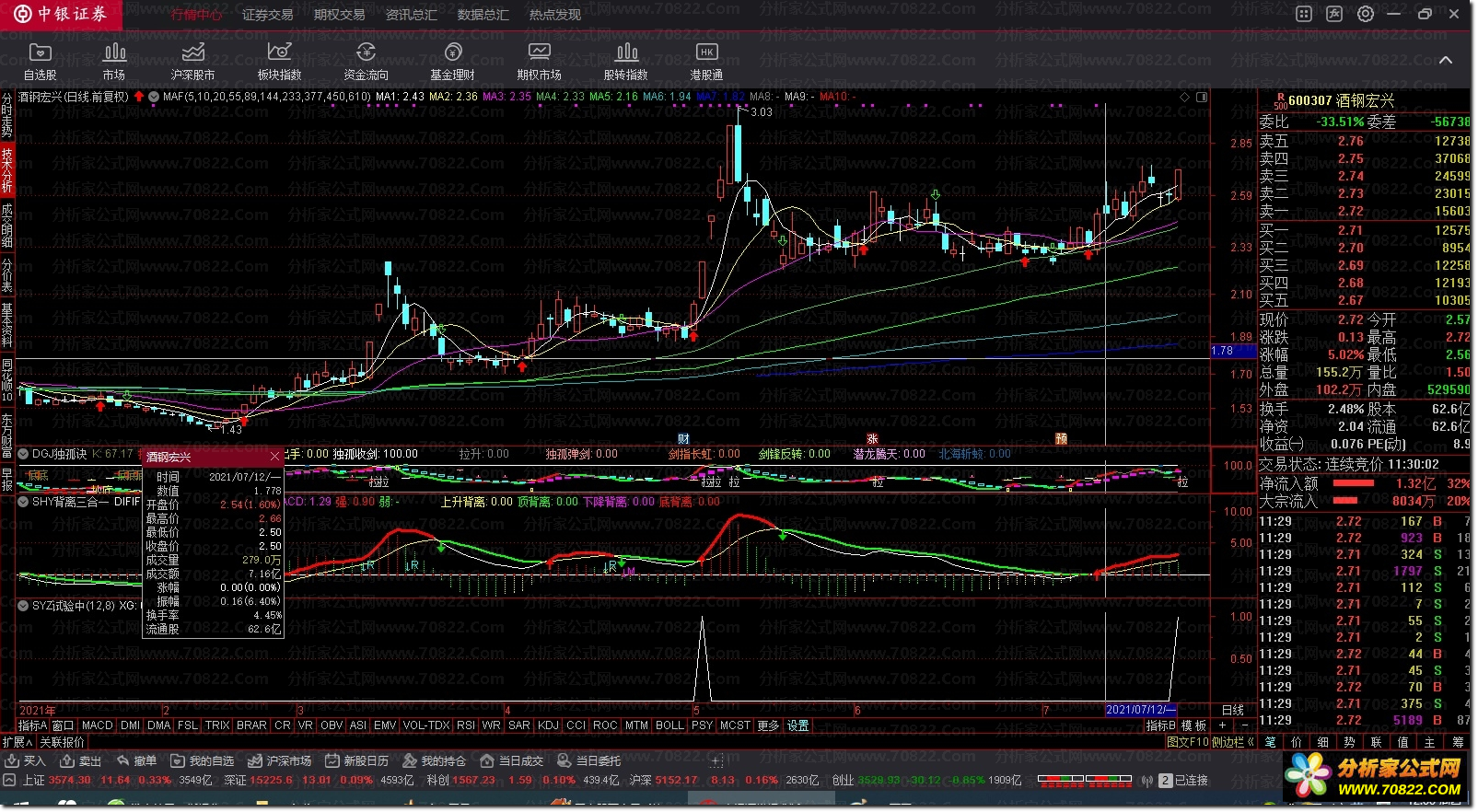Click the plus zoom button beside 模板
1478x812 pixels.
[x=1222, y=725]
